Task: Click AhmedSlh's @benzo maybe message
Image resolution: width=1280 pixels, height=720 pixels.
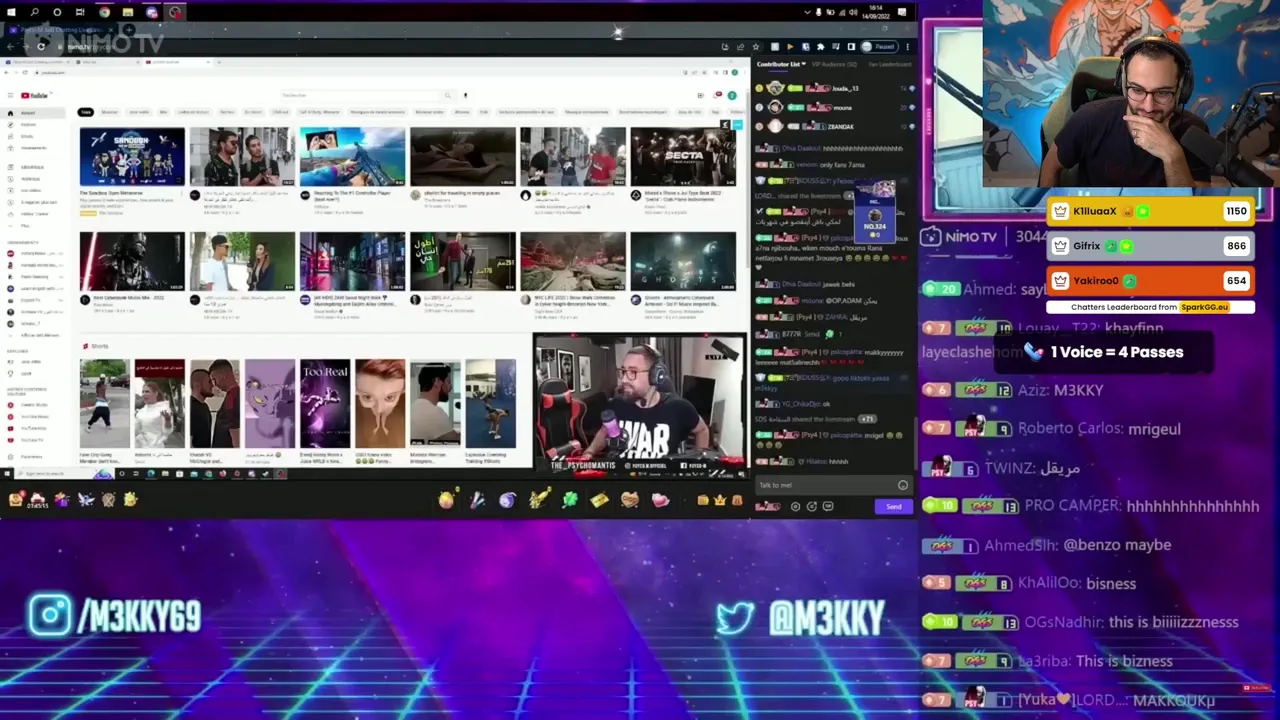Action: (x=1046, y=545)
